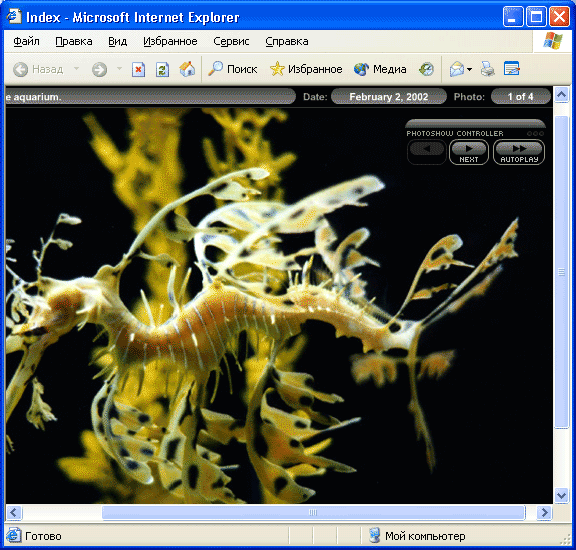Open the History clock icon

point(426,69)
